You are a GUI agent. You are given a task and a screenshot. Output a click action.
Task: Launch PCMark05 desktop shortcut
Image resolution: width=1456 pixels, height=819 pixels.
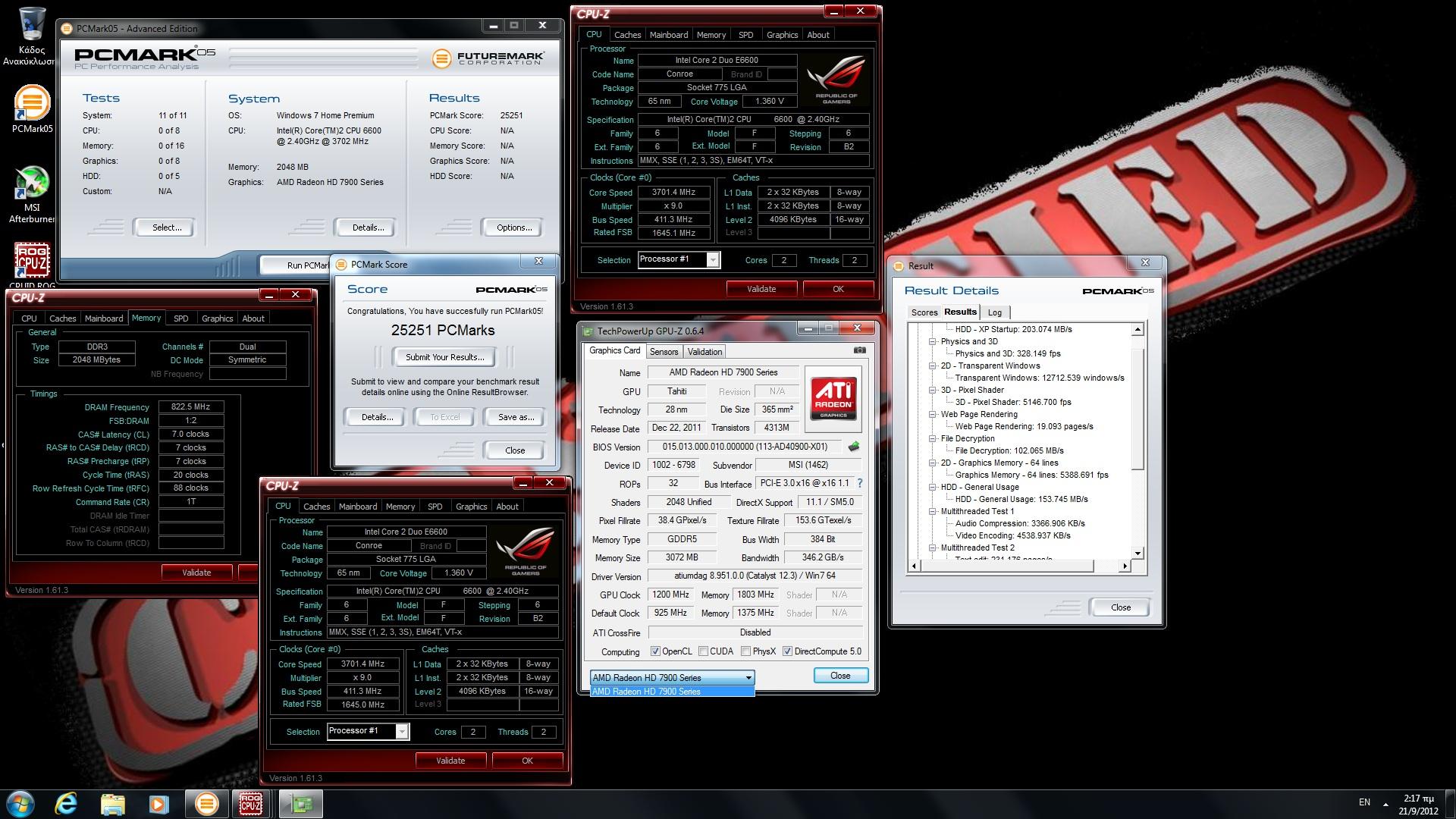(32, 108)
